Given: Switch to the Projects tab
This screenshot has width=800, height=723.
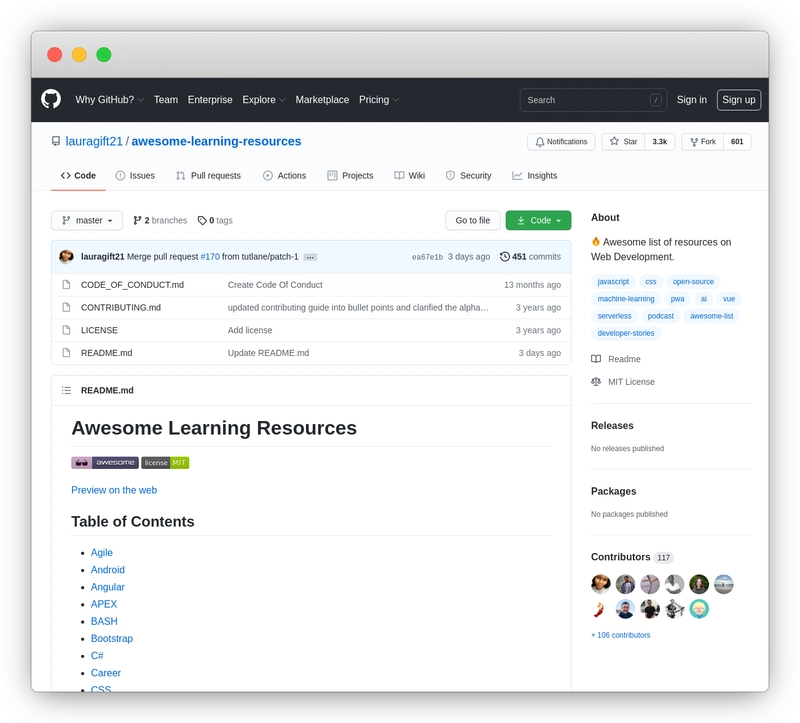Looking at the screenshot, I should (x=350, y=176).
